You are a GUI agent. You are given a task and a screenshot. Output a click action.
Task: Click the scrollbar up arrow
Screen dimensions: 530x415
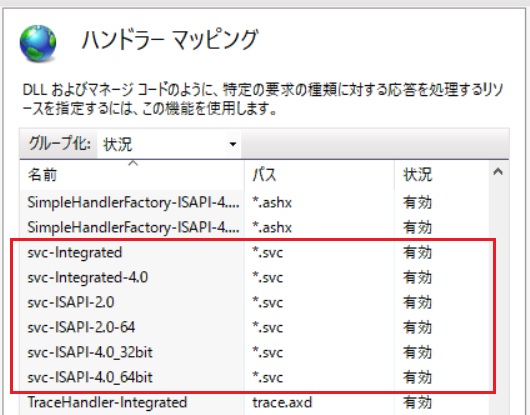pos(498,172)
